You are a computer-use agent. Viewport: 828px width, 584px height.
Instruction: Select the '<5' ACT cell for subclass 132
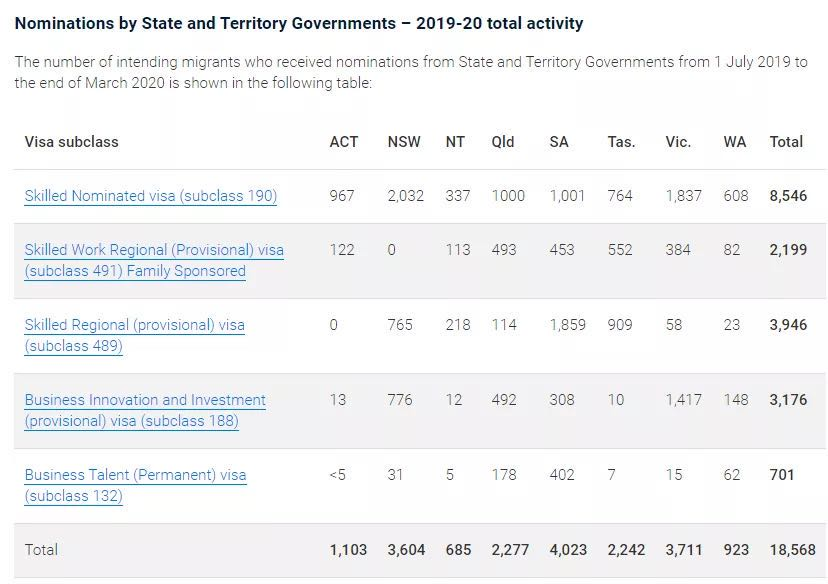[338, 475]
